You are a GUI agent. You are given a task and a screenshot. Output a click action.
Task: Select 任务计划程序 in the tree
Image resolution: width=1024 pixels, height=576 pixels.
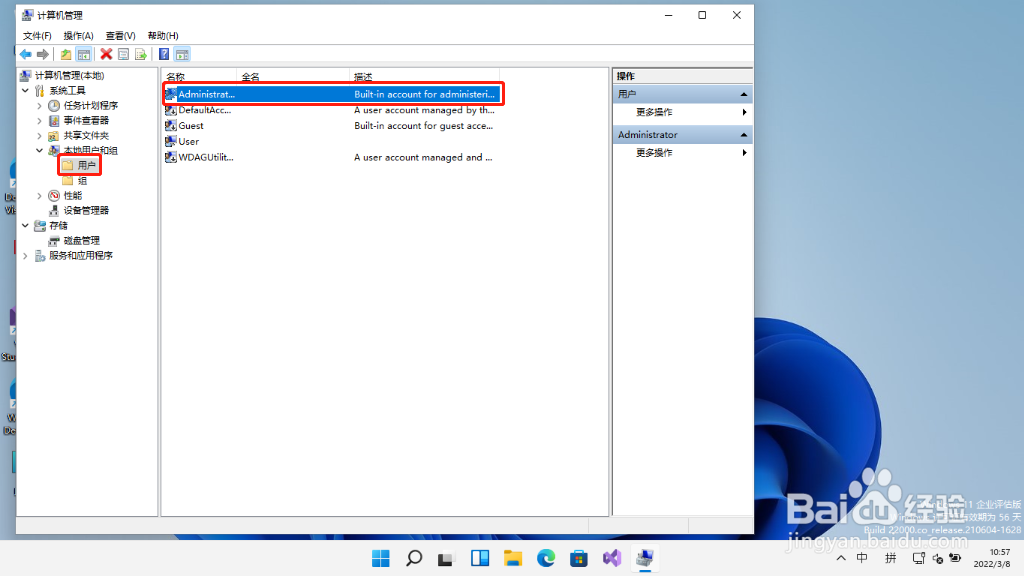point(90,105)
